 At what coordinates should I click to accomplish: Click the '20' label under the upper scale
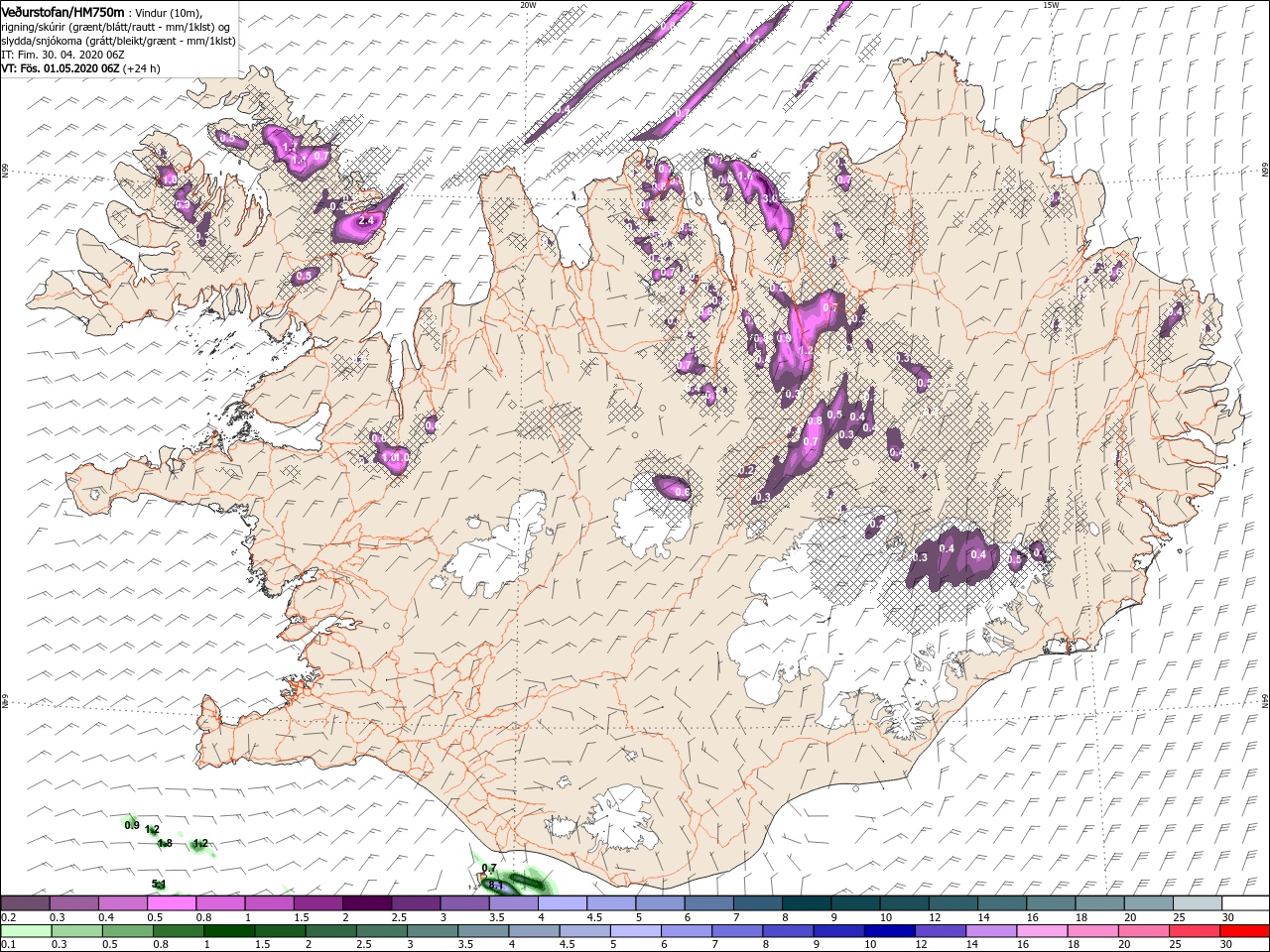click(x=1130, y=917)
